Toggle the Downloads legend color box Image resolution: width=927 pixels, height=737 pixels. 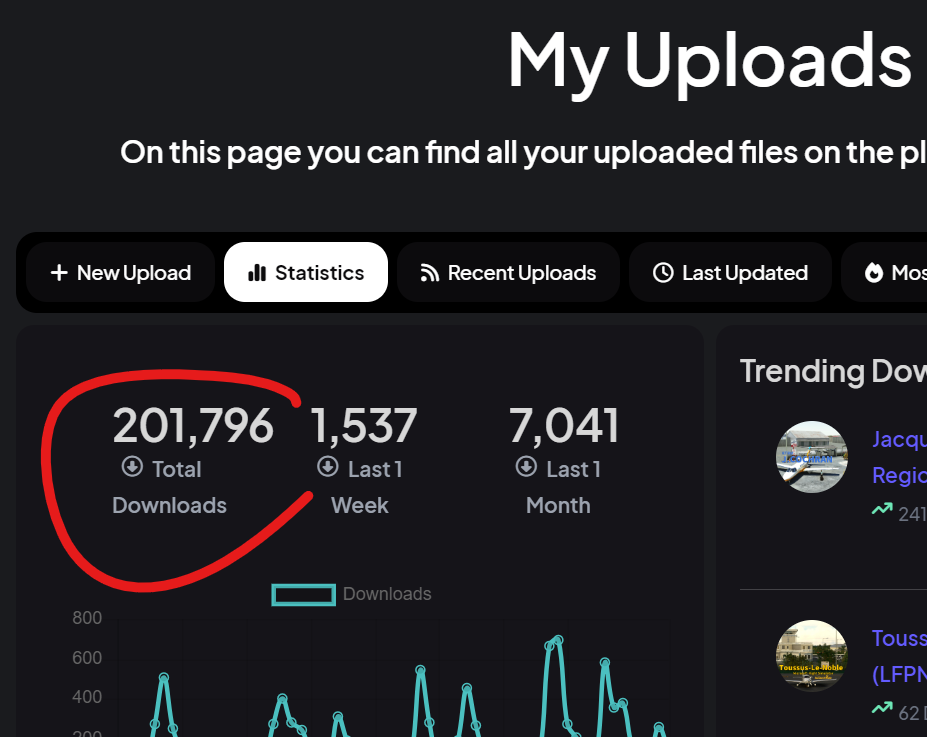(x=303, y=595)
